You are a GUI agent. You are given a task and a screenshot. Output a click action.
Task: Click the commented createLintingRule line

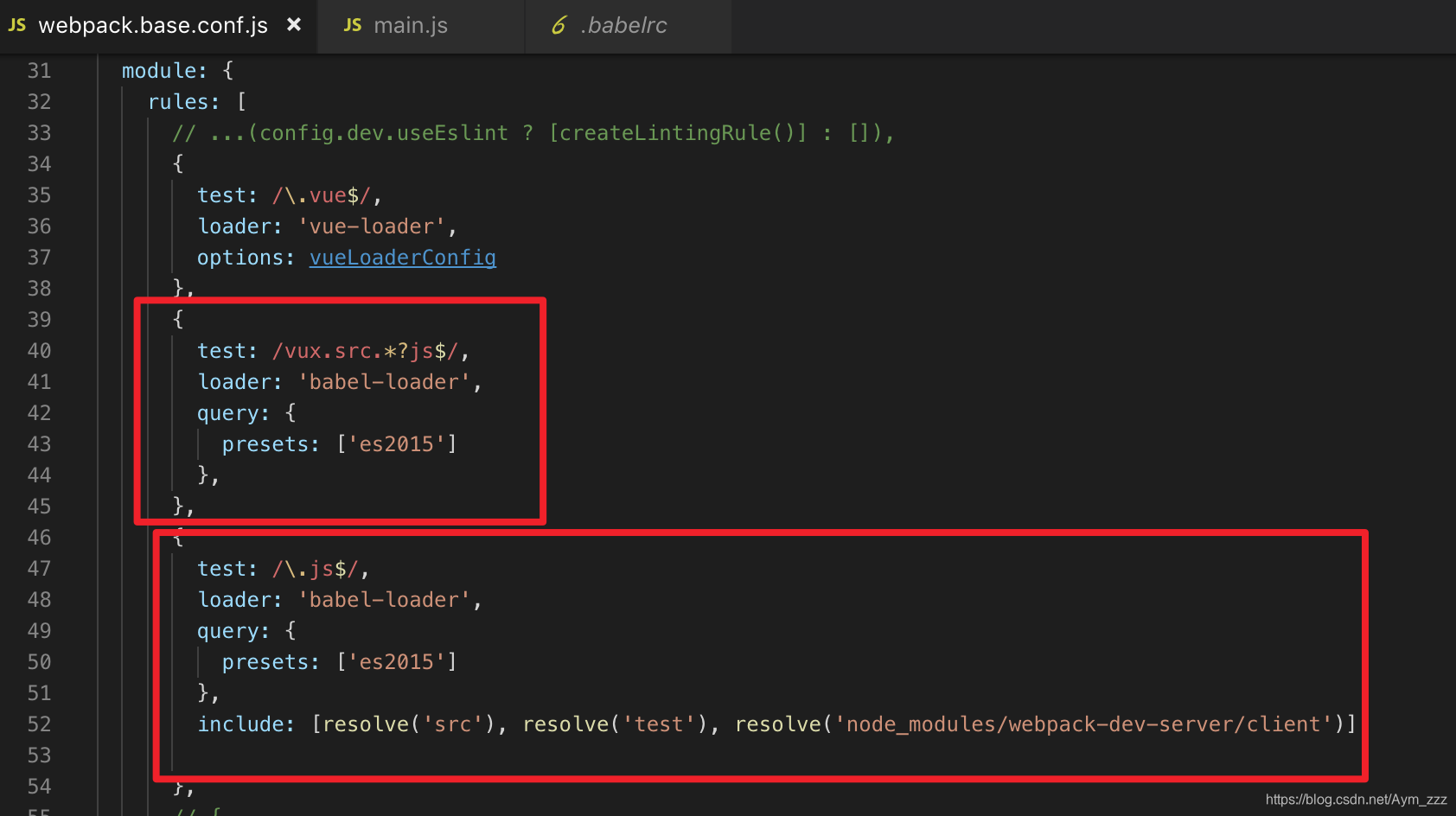[533, 133]
